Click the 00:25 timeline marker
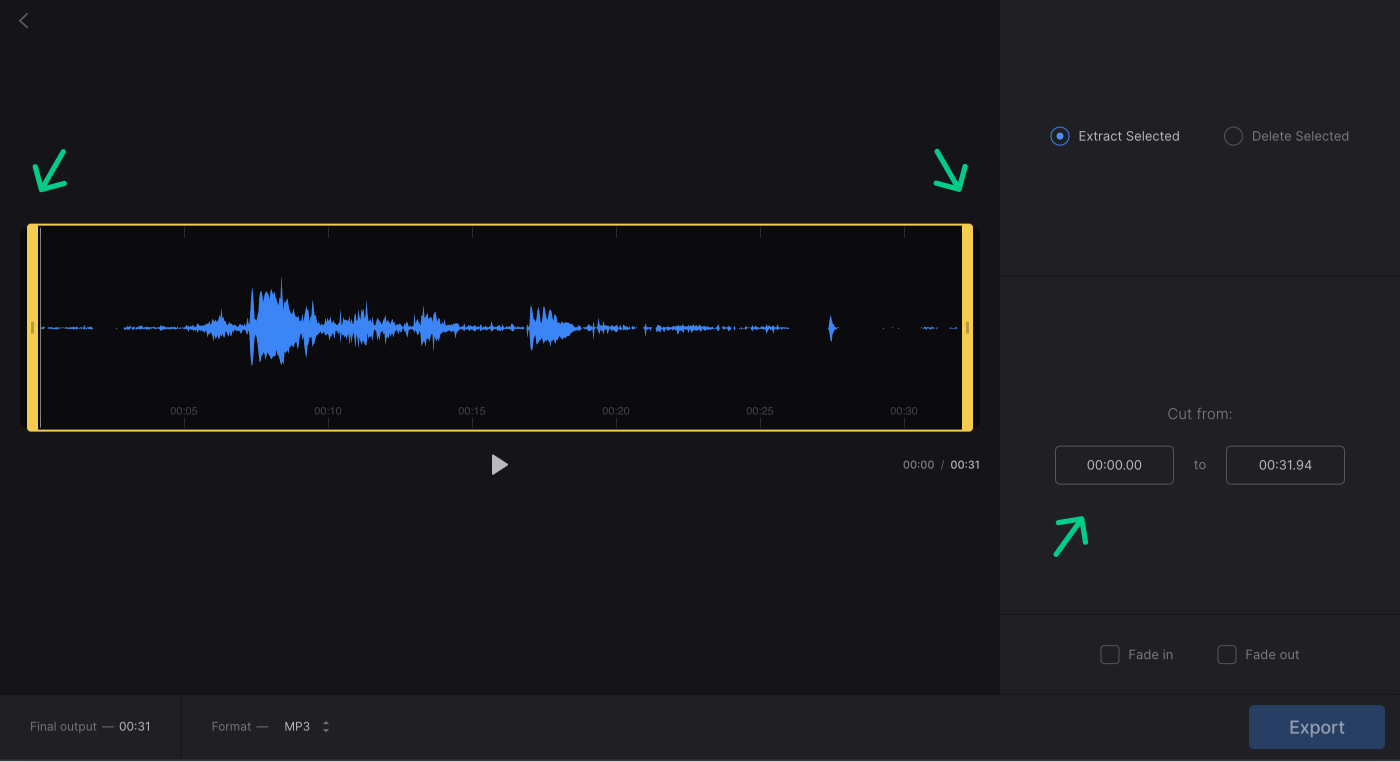This screenshot has width=1400, height=762. (760, 411)
